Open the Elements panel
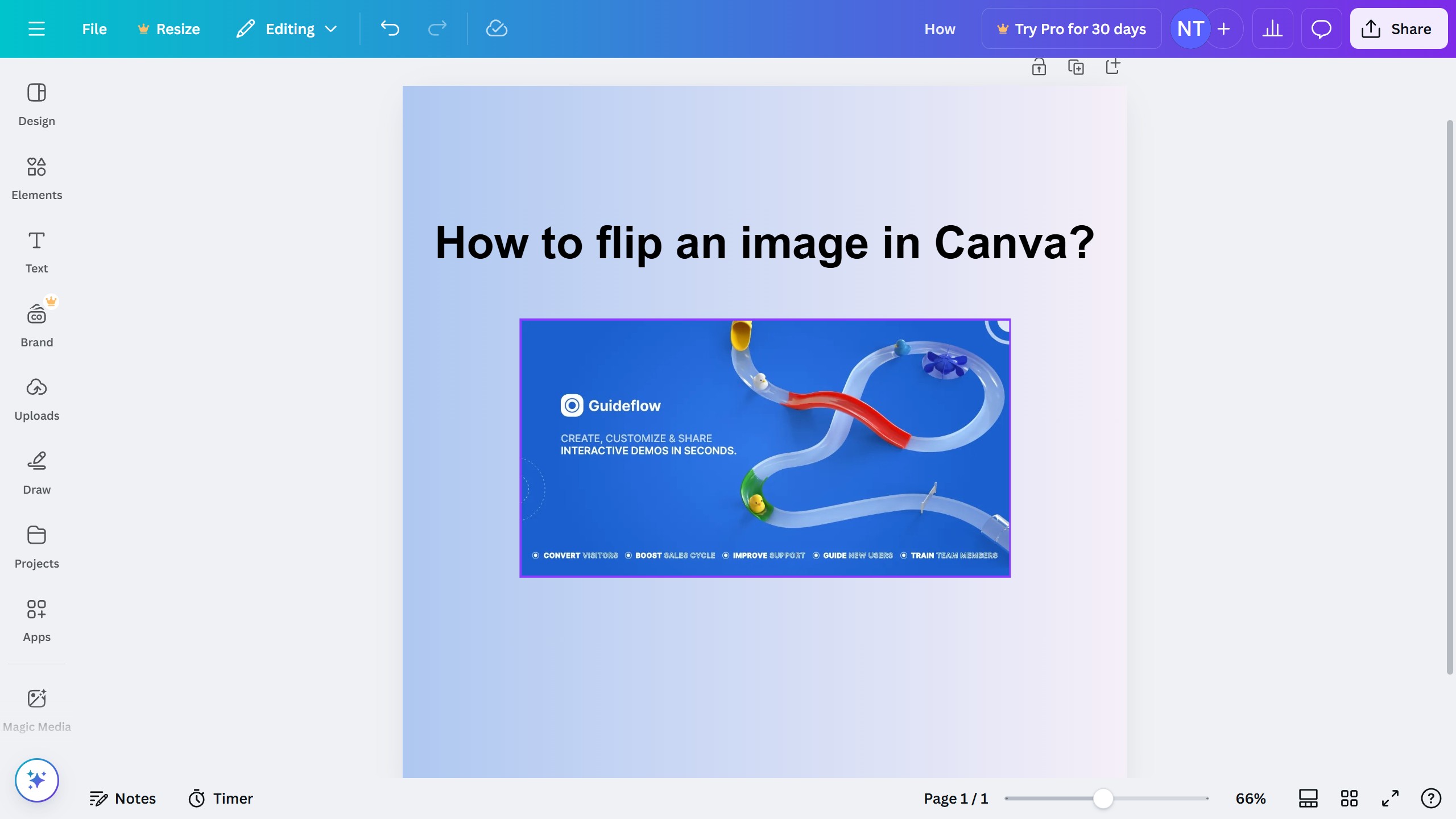The image size is (1456, 819). [36, 176]
